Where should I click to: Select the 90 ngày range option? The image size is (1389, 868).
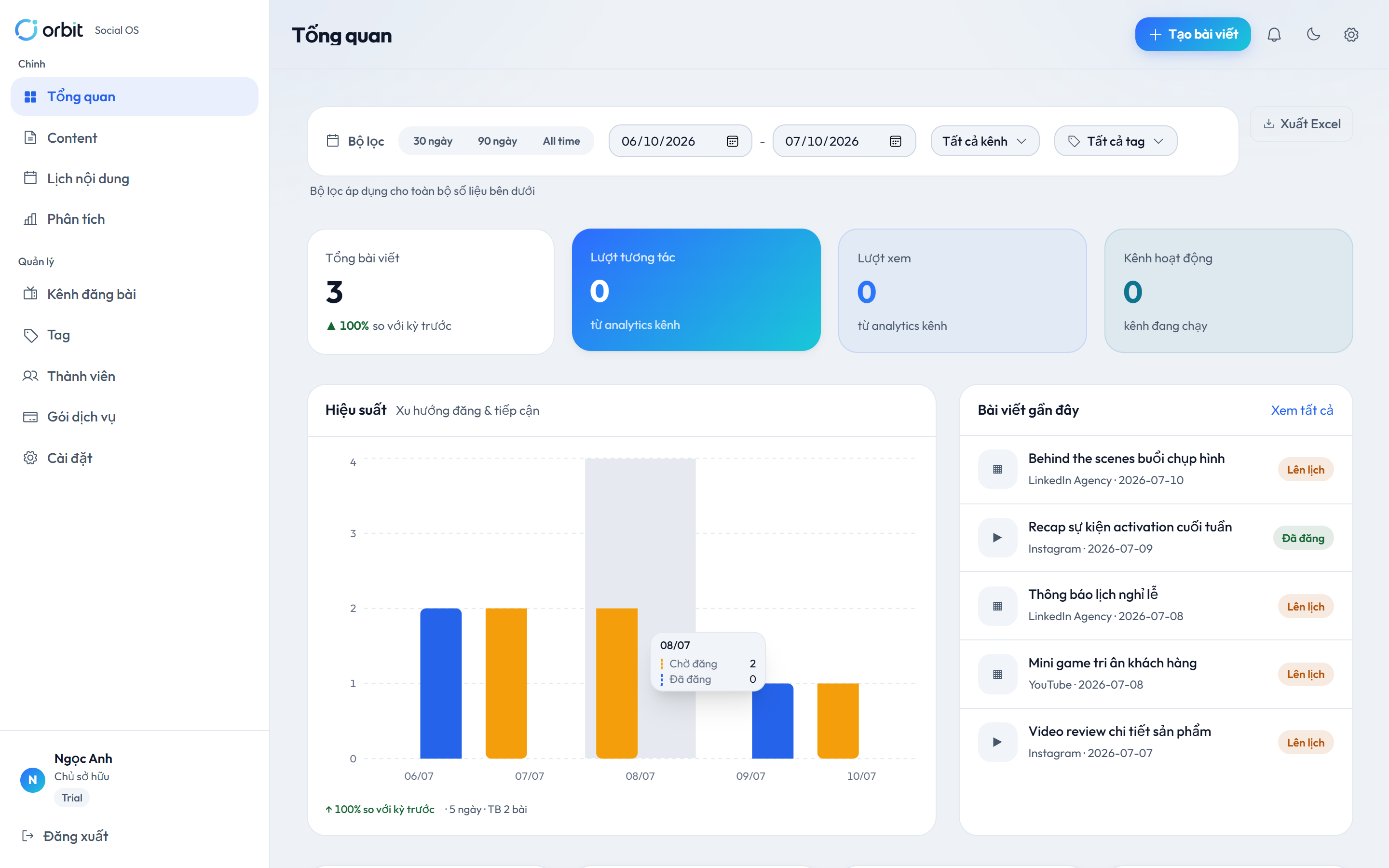[x=497, y=141]
